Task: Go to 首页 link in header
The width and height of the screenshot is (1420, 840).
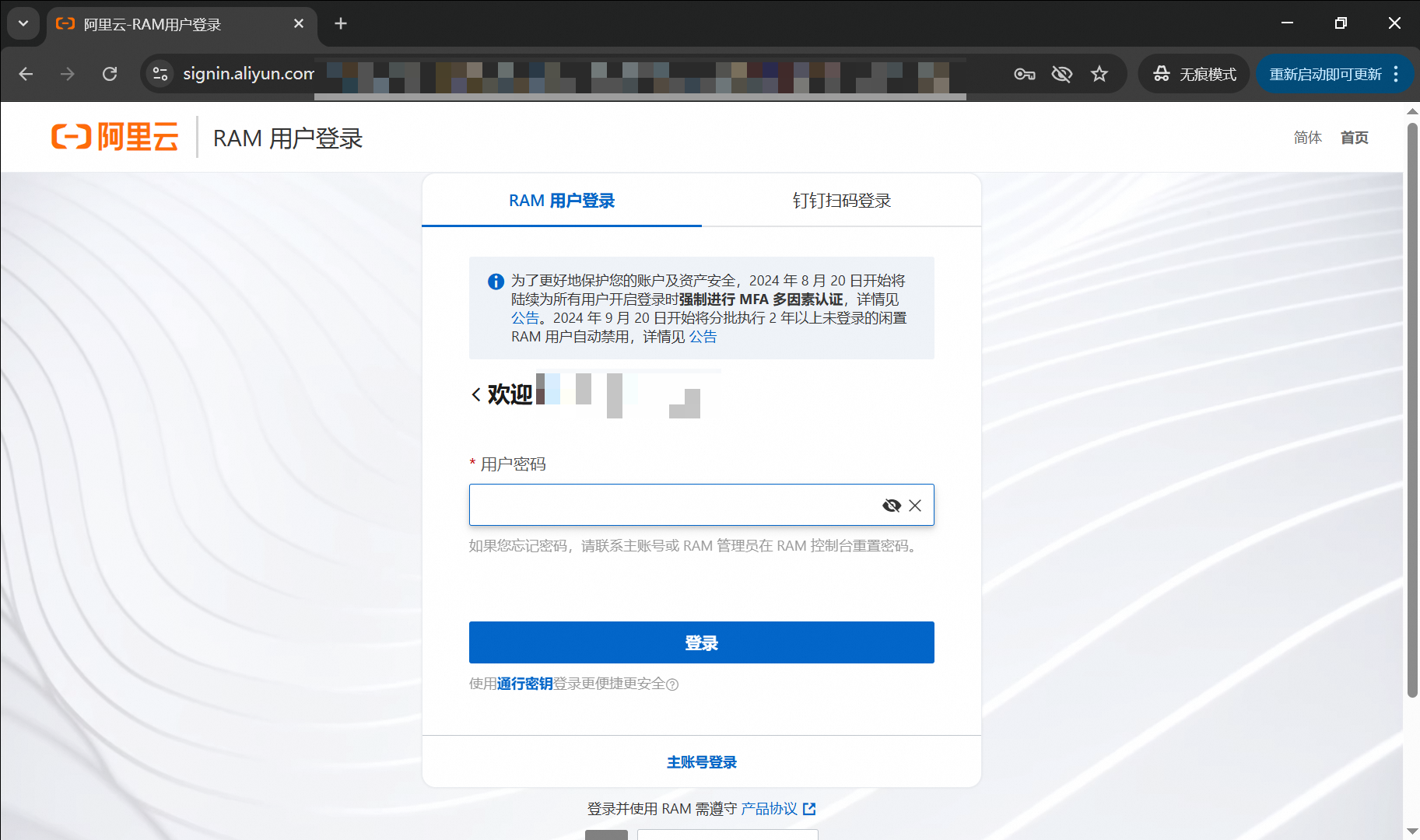Action: (x=1355, y=138)
